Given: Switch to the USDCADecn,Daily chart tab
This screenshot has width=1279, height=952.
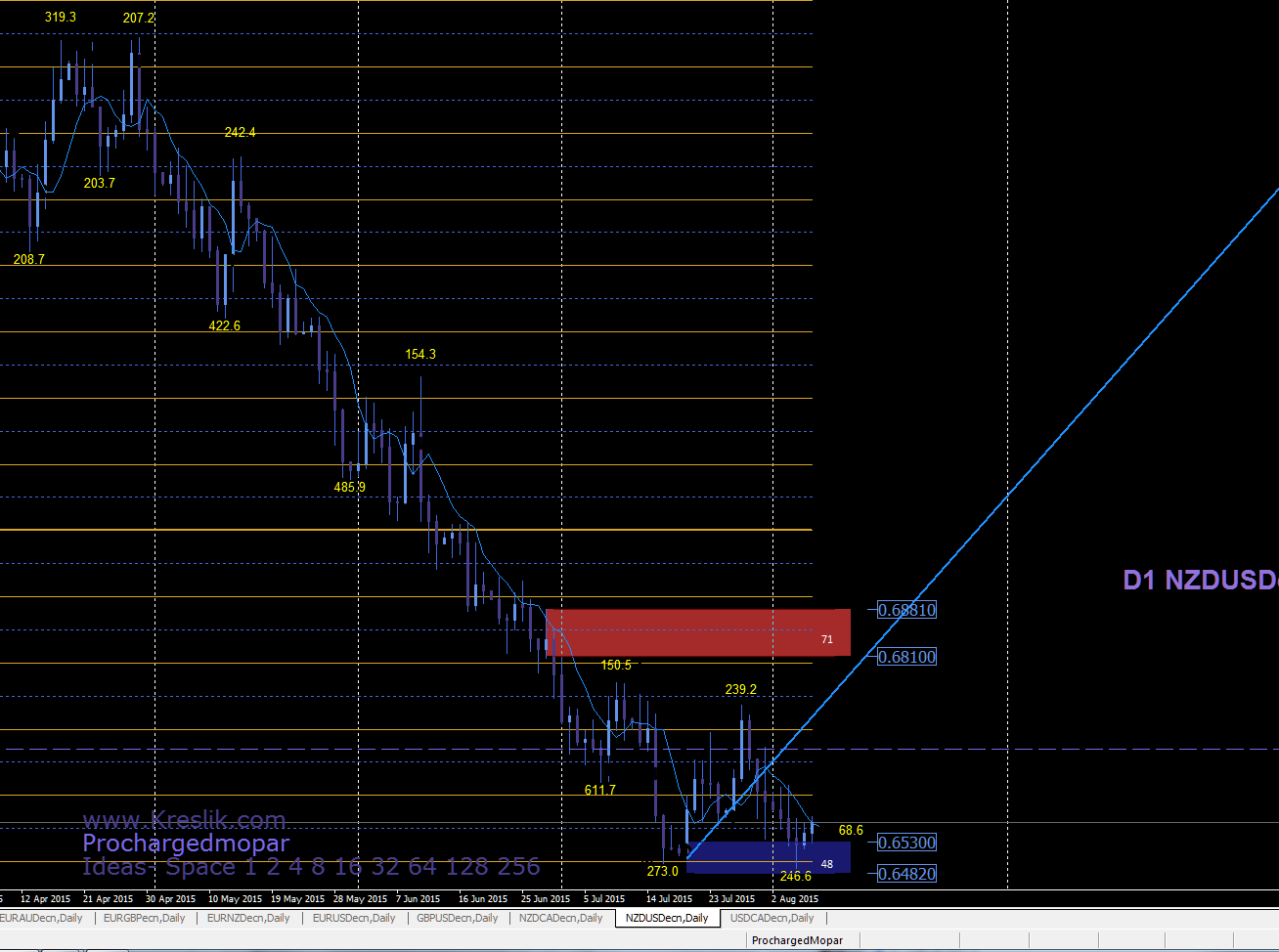Looking at the screenshot, I should click(x=772, y=918).
